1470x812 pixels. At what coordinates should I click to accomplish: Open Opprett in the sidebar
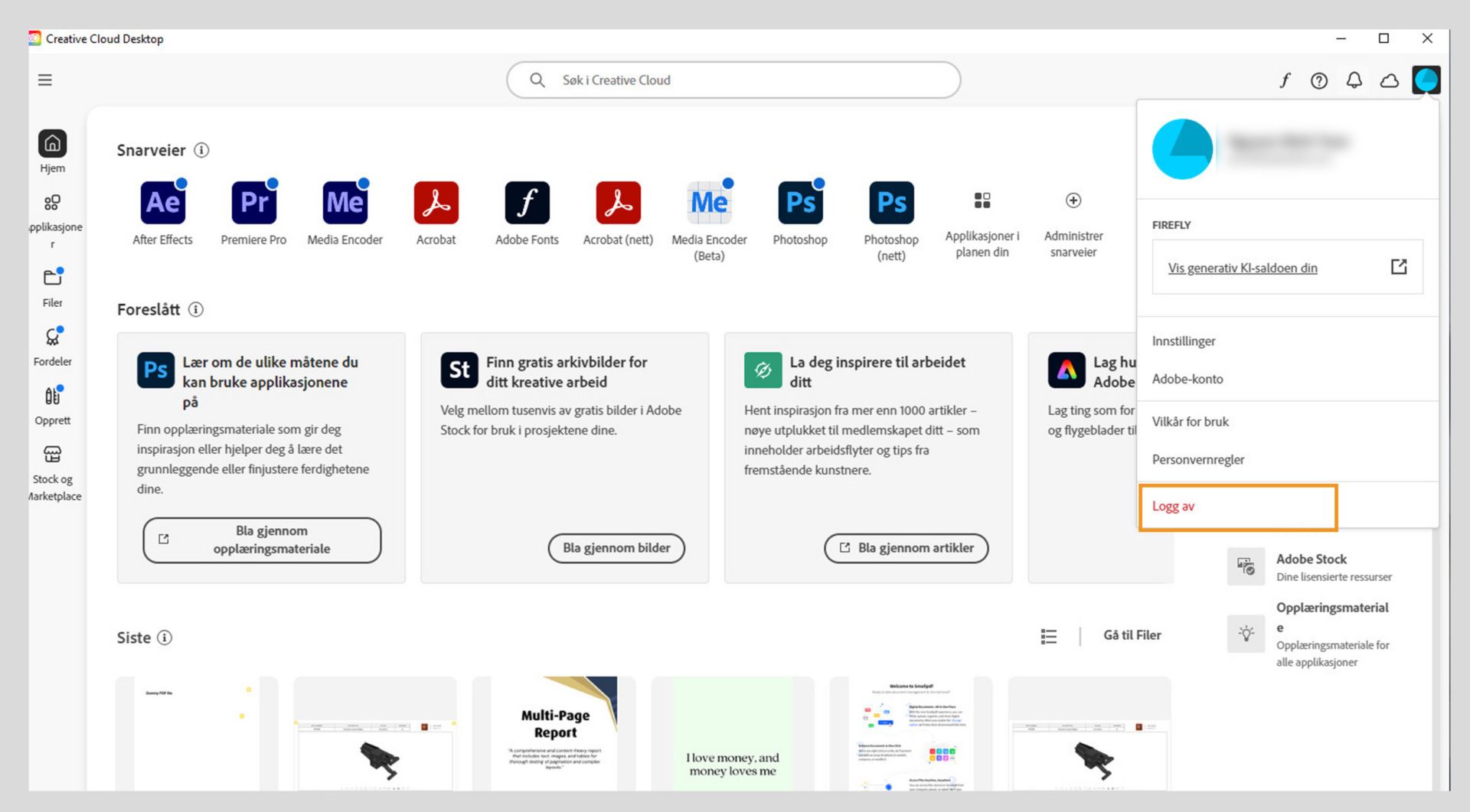point(53,405)
